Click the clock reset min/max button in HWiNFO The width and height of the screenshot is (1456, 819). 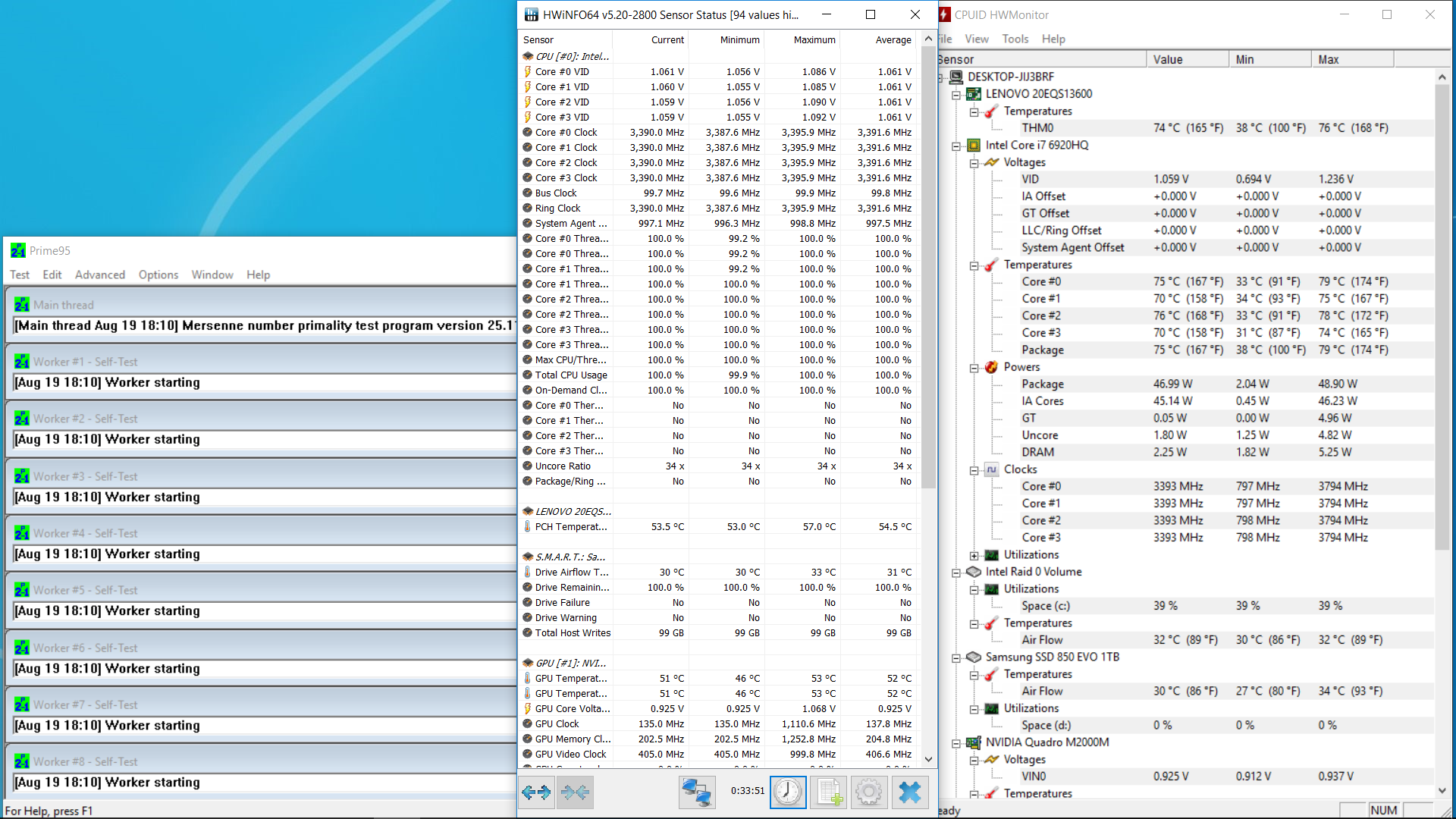coord(788,792)
